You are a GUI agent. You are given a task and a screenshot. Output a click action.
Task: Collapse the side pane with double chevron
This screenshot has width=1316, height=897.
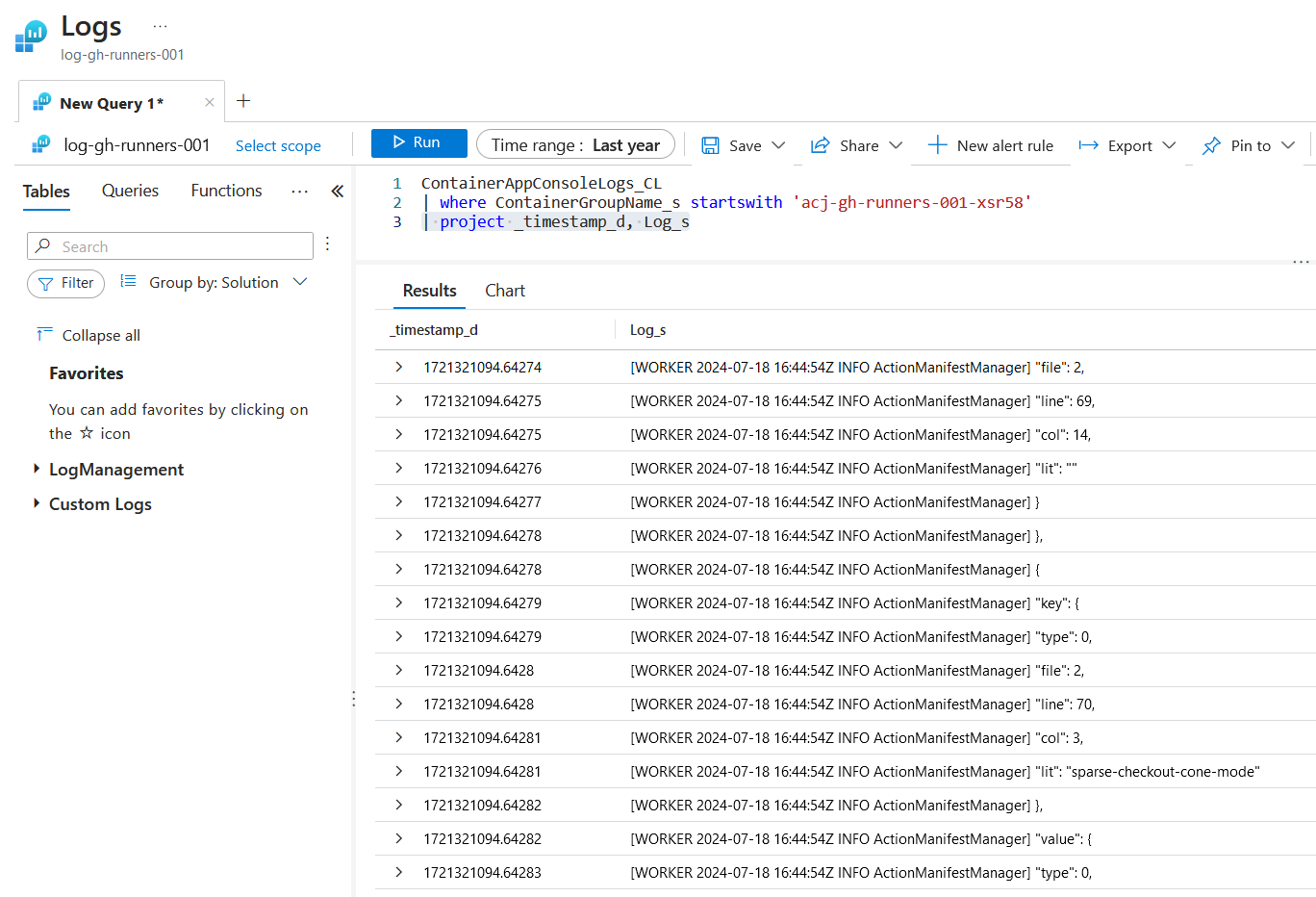pos(338,192)
